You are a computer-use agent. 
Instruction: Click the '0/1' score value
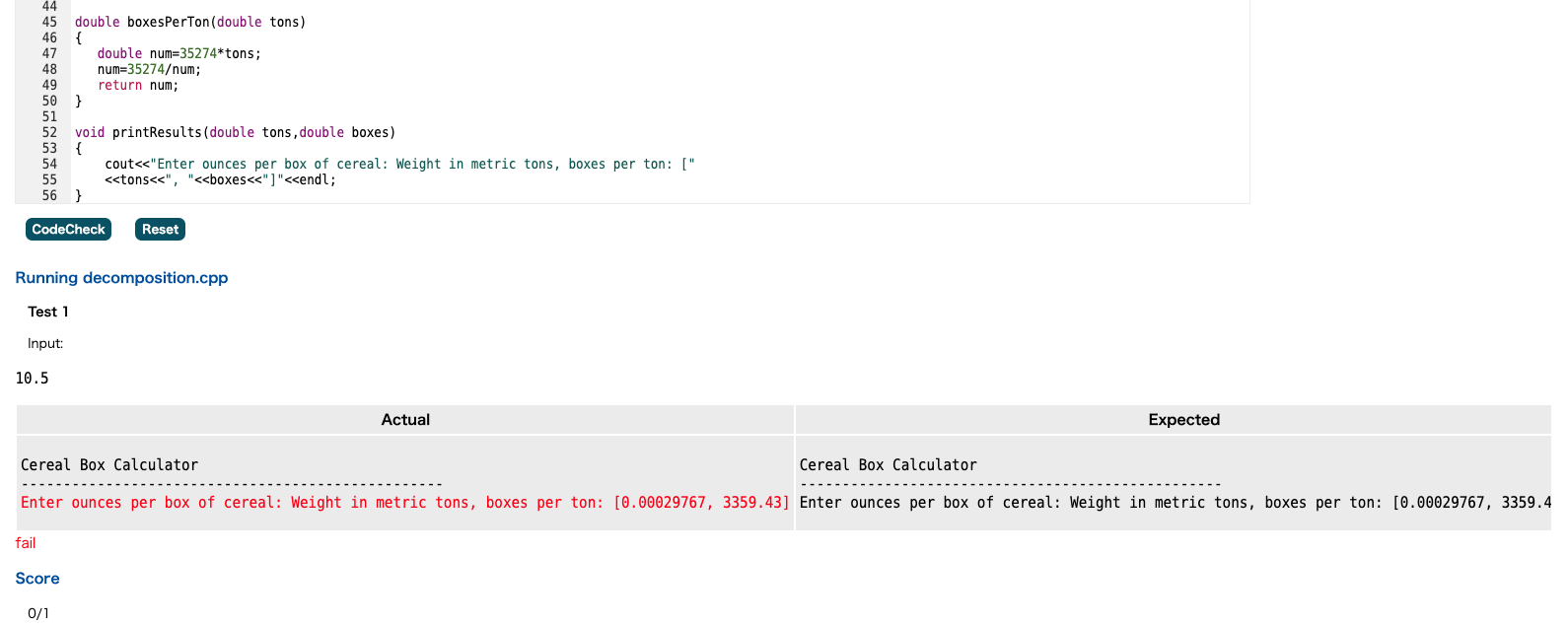coord(38,613)
